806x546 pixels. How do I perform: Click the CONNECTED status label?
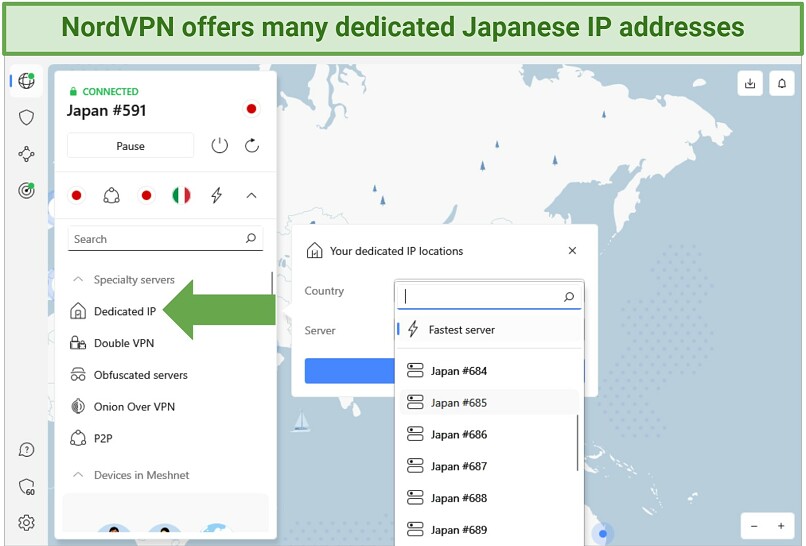110,92
